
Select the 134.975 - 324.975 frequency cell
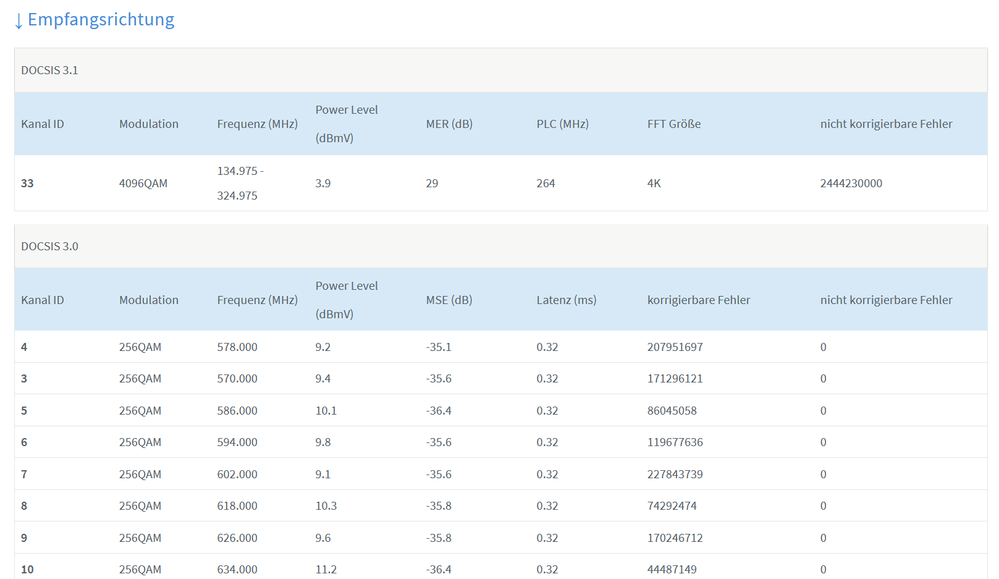click(x=240, y=183)
